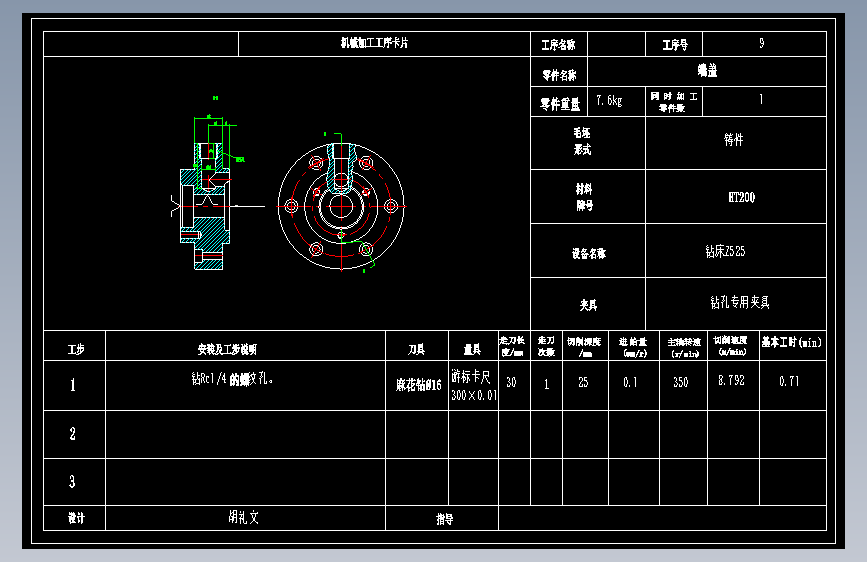Select the basic time value 0.71
The width and height of the screenshot is (867, 562).
coord(789,381)
